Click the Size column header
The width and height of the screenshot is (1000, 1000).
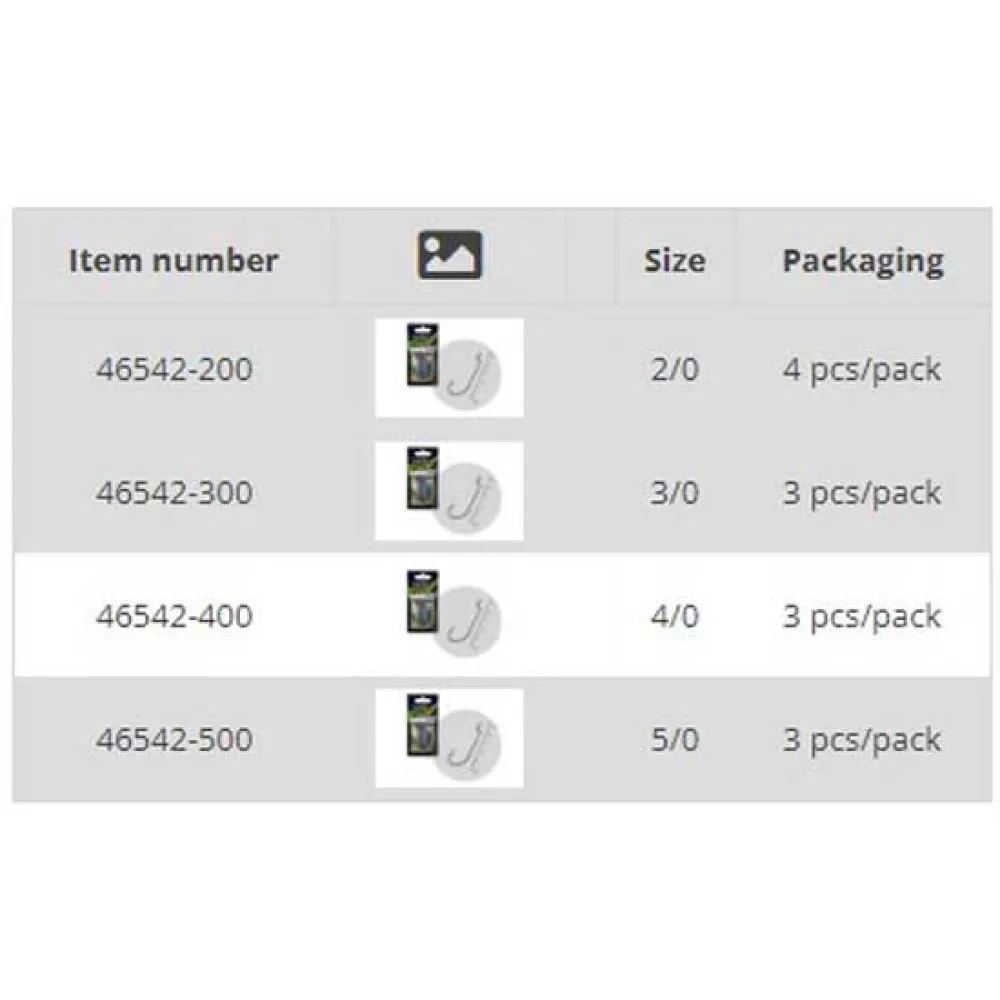pyautogui.click(x=674, y=261)
